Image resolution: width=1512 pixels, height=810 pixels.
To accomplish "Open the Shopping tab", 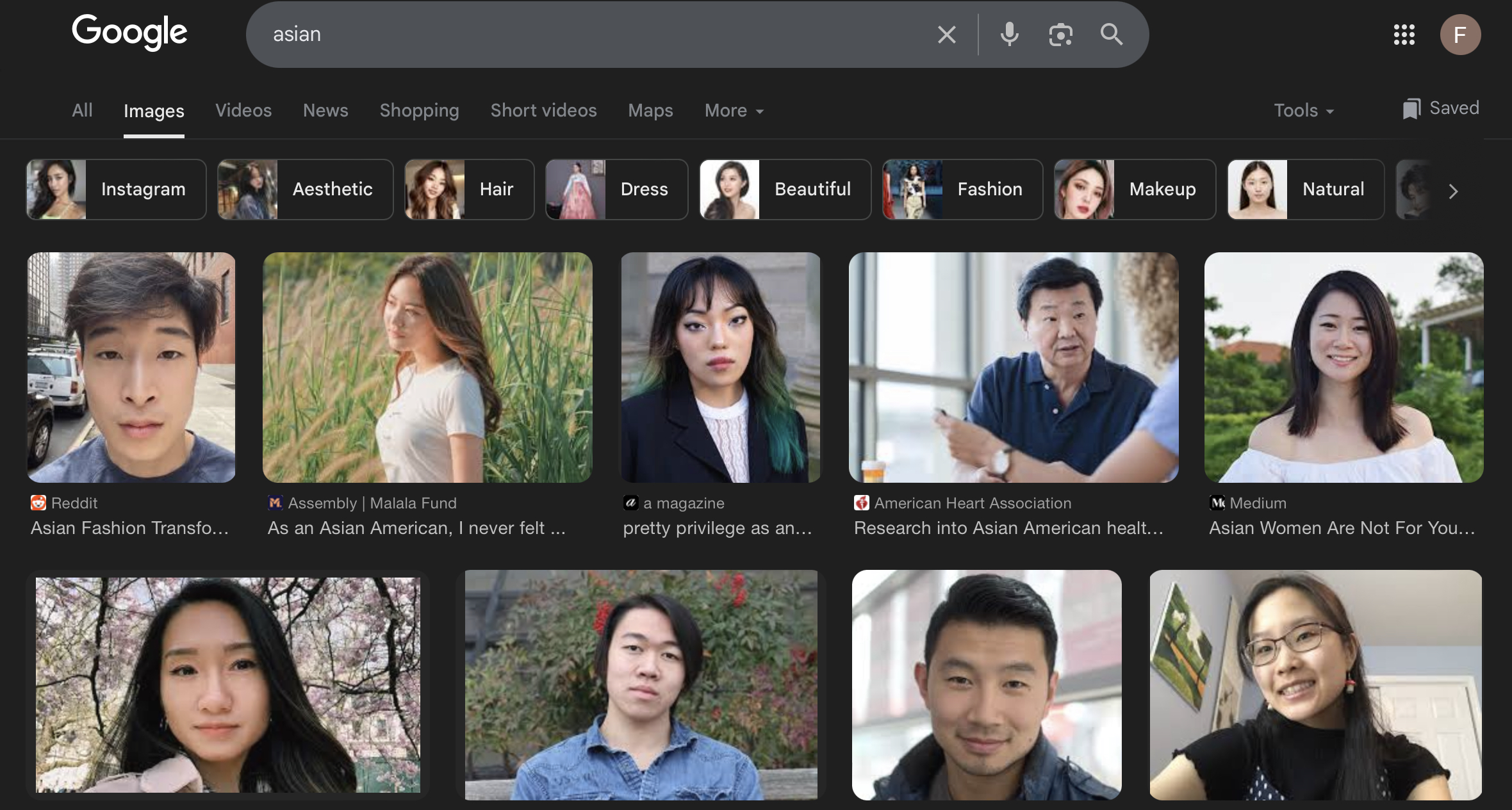I will tap(419, 110).
